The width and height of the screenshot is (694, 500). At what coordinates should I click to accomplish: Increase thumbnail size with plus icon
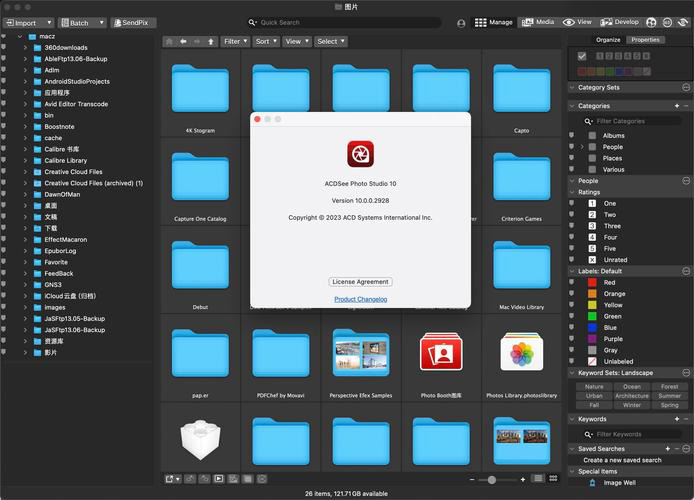[523, 480]
